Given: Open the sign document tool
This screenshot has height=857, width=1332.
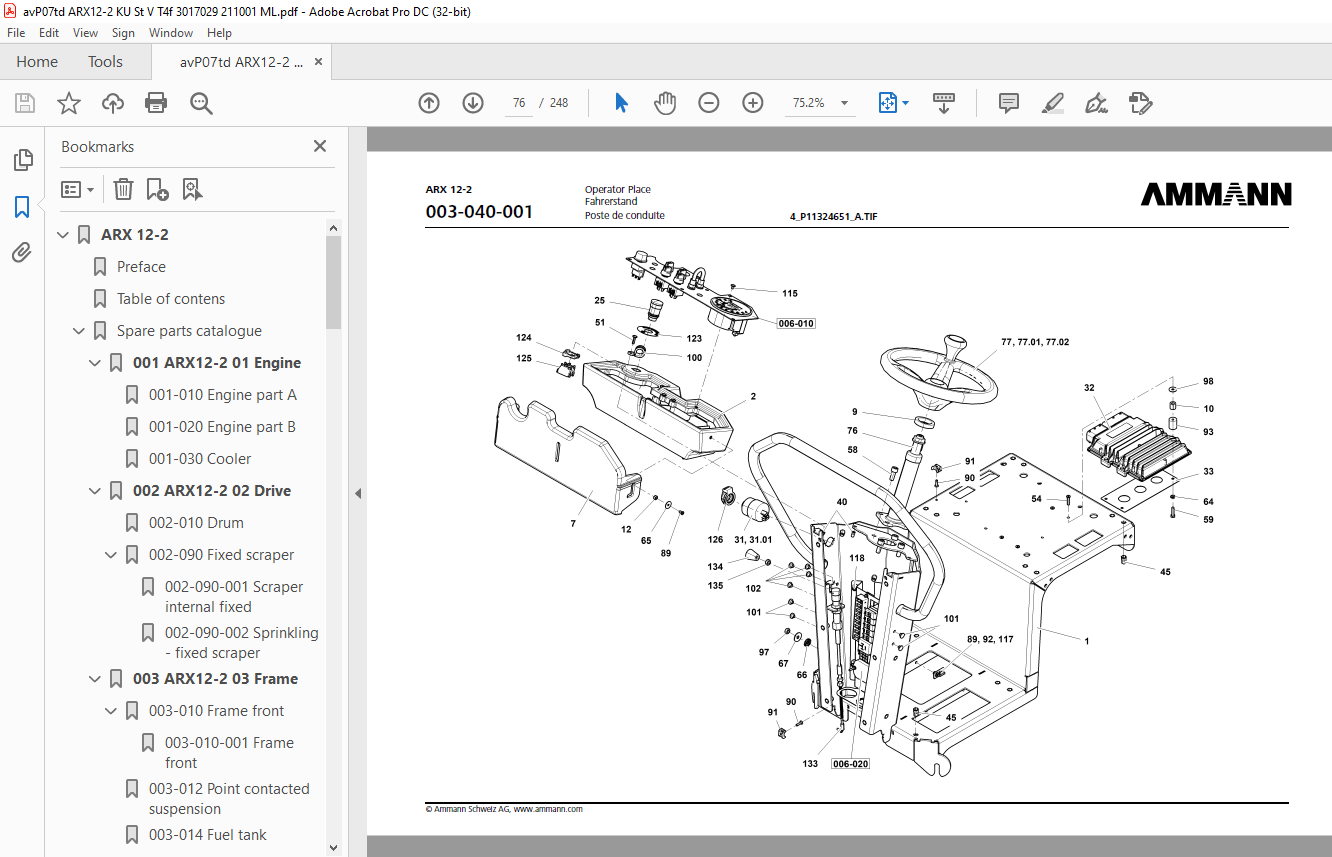Looking at the screenshot, I should [x=1096, y=103].
